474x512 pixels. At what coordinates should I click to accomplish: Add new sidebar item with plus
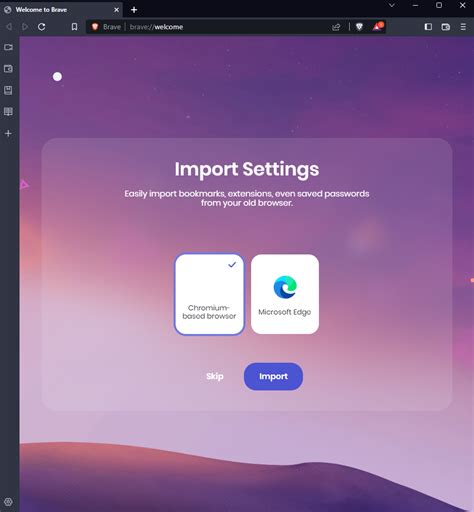(x=8, y=133)
